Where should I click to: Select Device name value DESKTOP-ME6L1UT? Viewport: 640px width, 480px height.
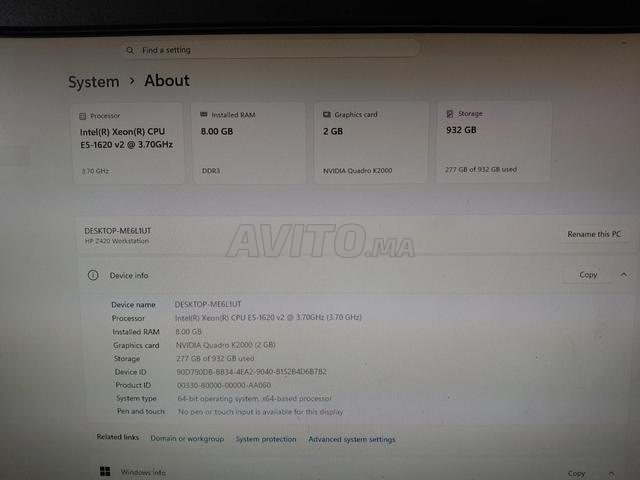tap(208, 304)
